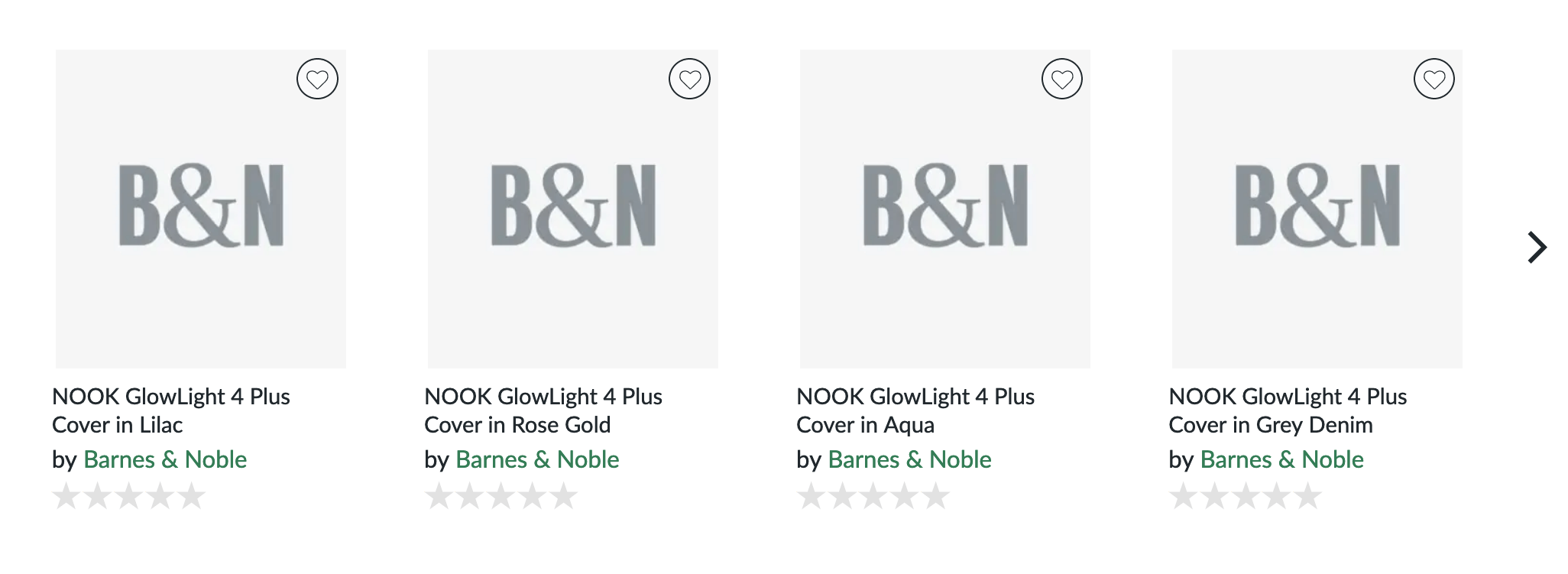Click star rating below Lilac cover

coord(129,496)
